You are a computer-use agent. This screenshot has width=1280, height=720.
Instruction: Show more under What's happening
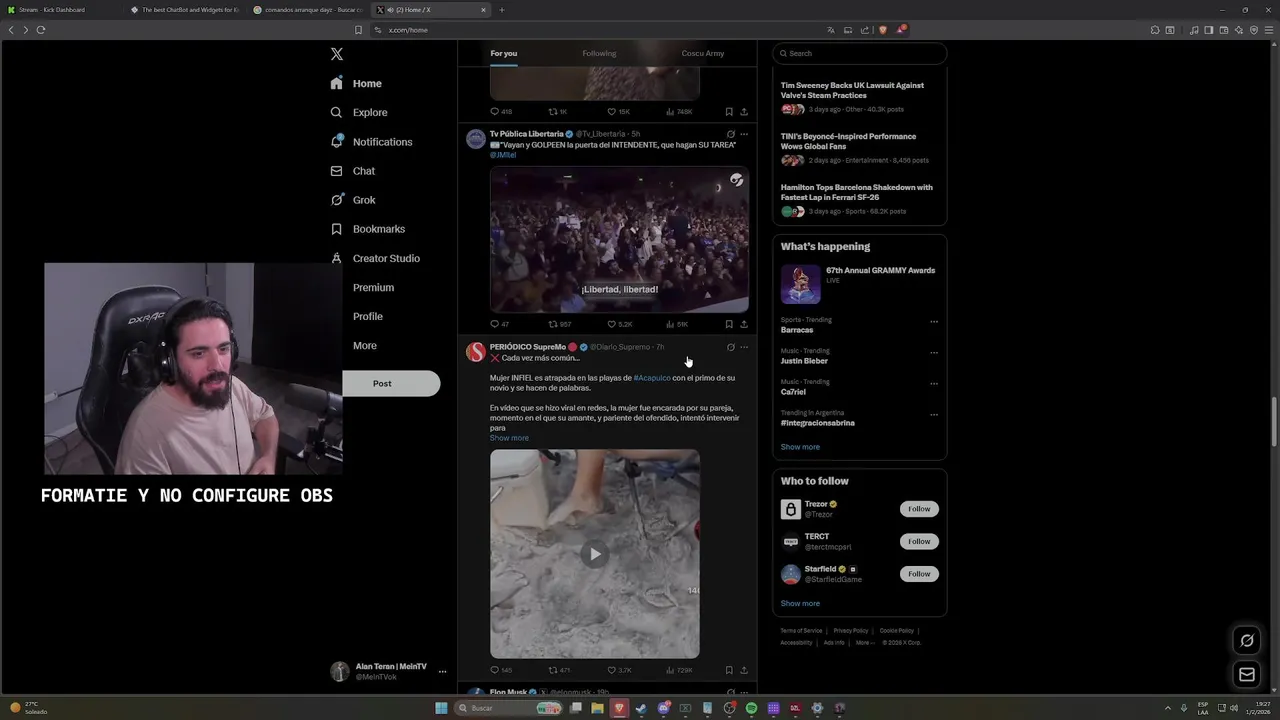[800, 447]
